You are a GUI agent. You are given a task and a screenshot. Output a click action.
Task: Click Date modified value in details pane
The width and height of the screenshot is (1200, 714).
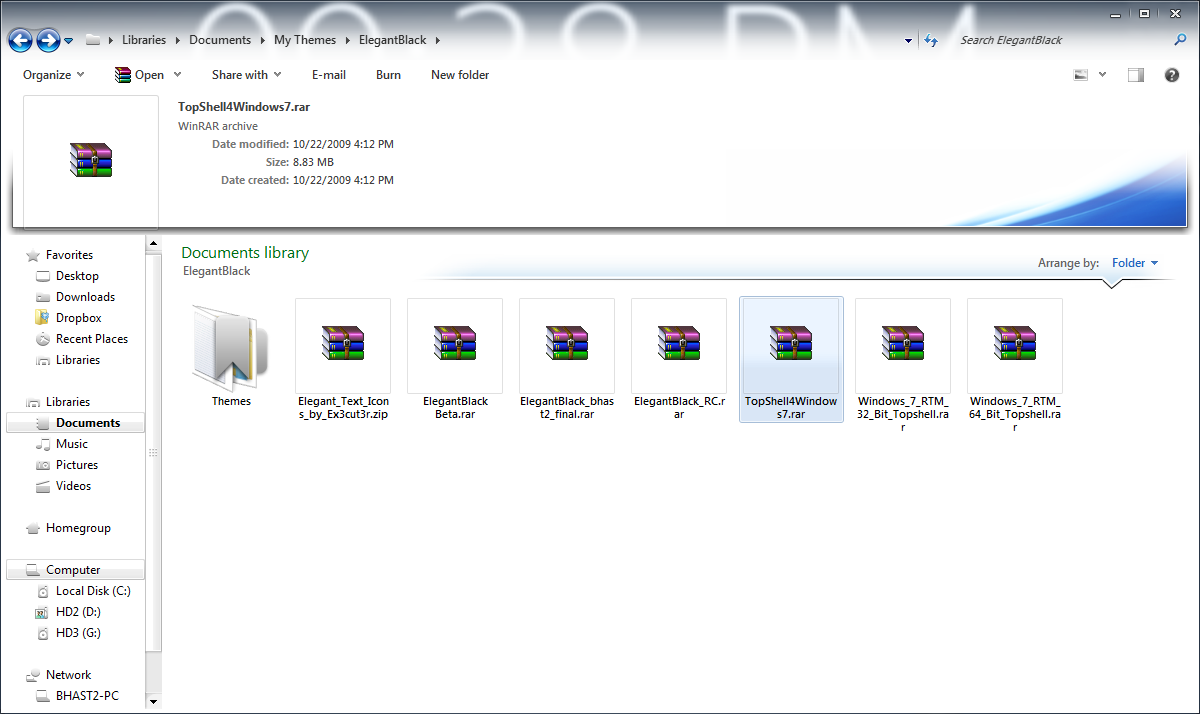tap(343, 144)
